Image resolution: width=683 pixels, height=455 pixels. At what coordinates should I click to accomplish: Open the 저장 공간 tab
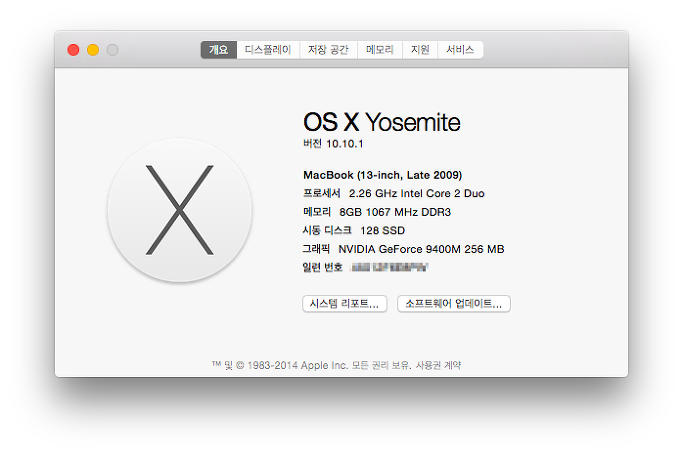(328, 50)
